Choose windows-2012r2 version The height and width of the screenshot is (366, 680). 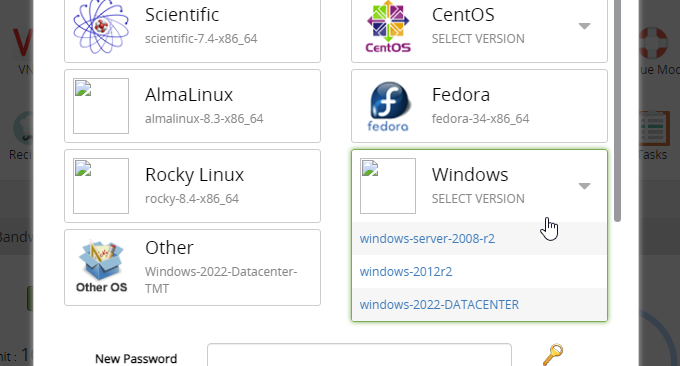point(479,271)
